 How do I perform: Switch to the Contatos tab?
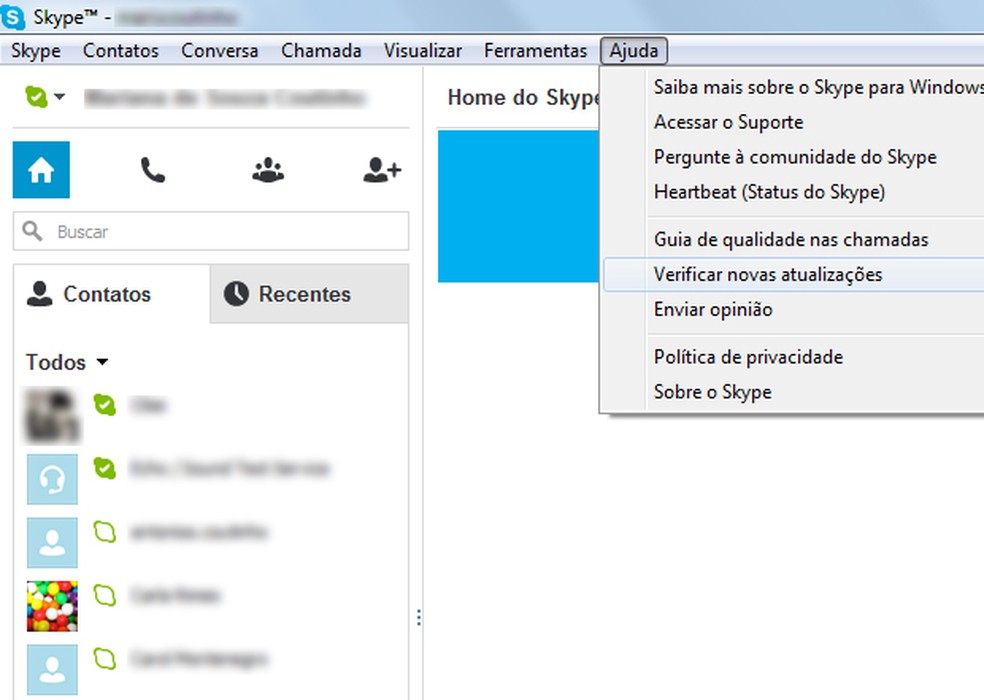112,294
